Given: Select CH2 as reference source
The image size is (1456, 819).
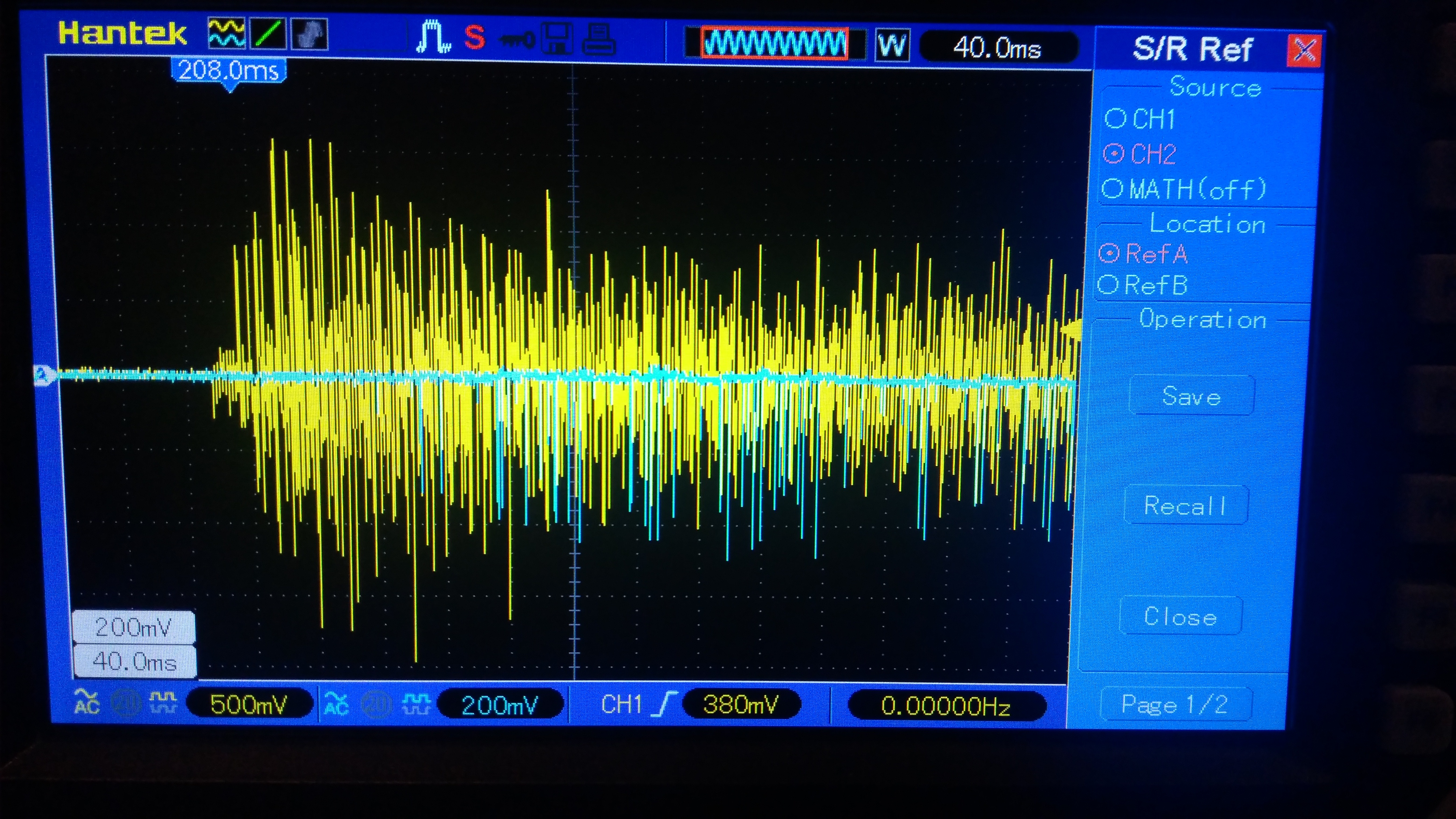Looking at the screenshot, I should 1140,154.
